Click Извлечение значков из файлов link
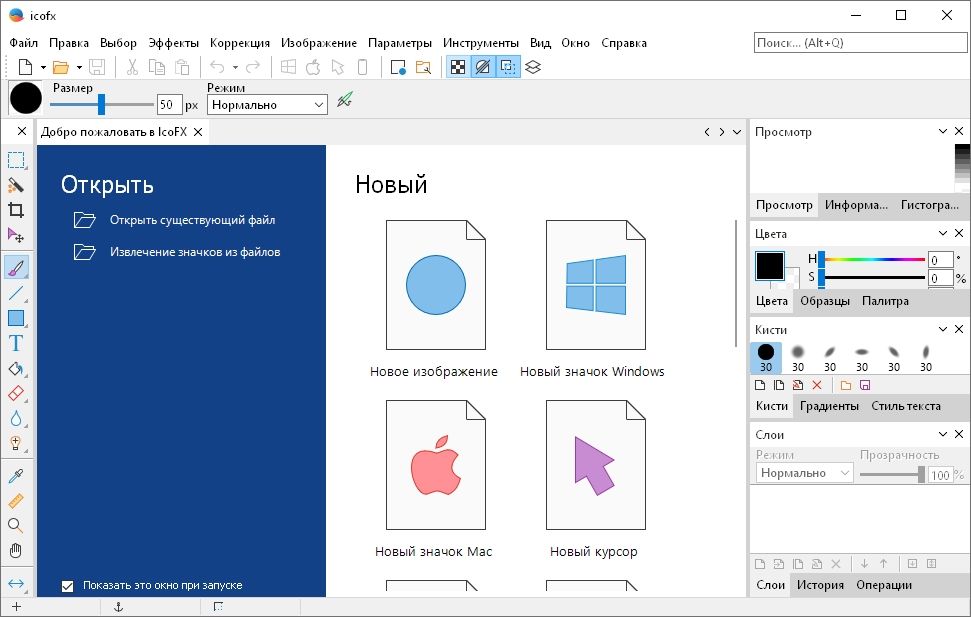The image size is (971, 617). tap(195, 252)
